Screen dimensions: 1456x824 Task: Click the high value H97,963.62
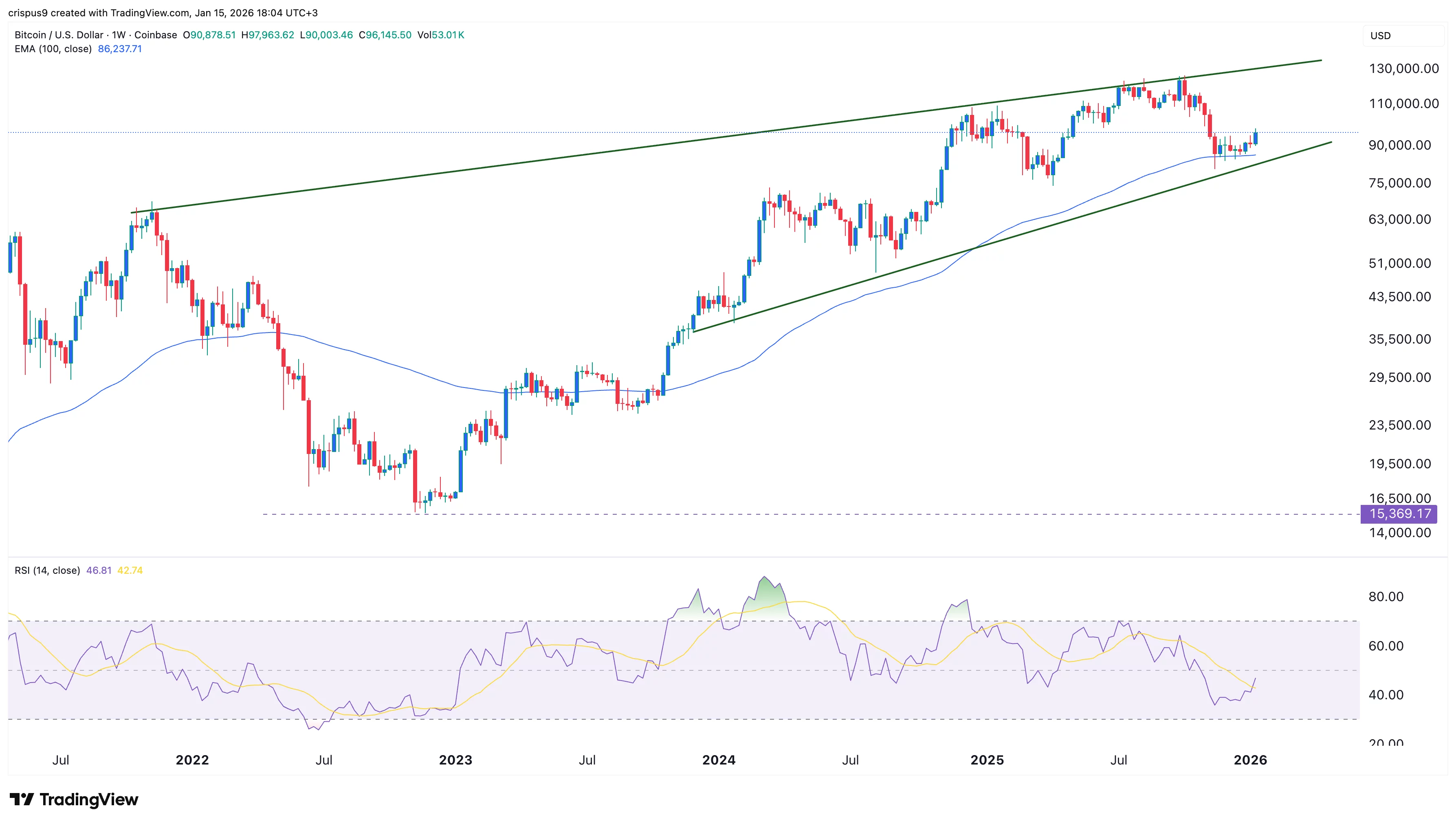click(269, 35)
